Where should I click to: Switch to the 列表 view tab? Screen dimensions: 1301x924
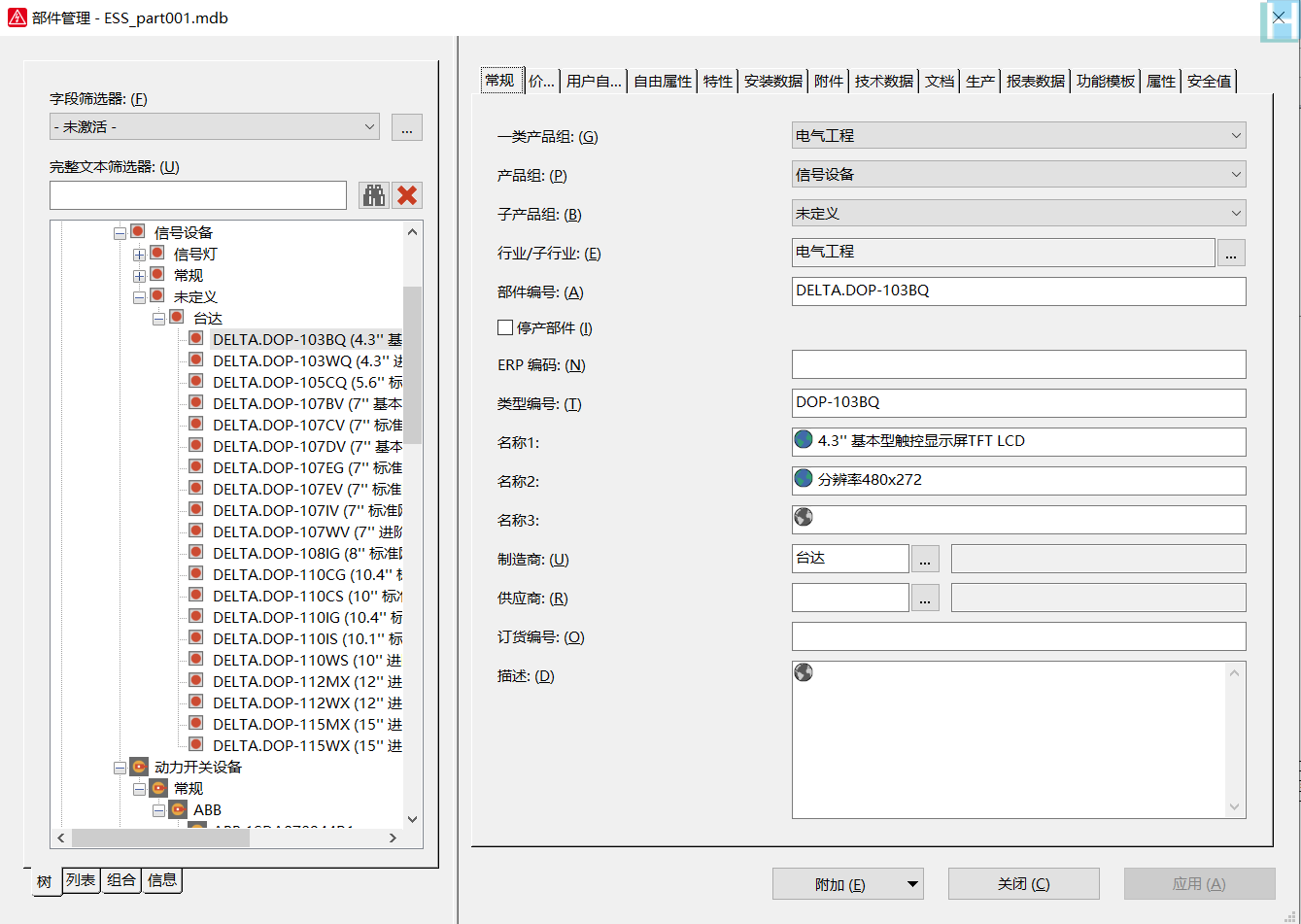pos(81,880)
